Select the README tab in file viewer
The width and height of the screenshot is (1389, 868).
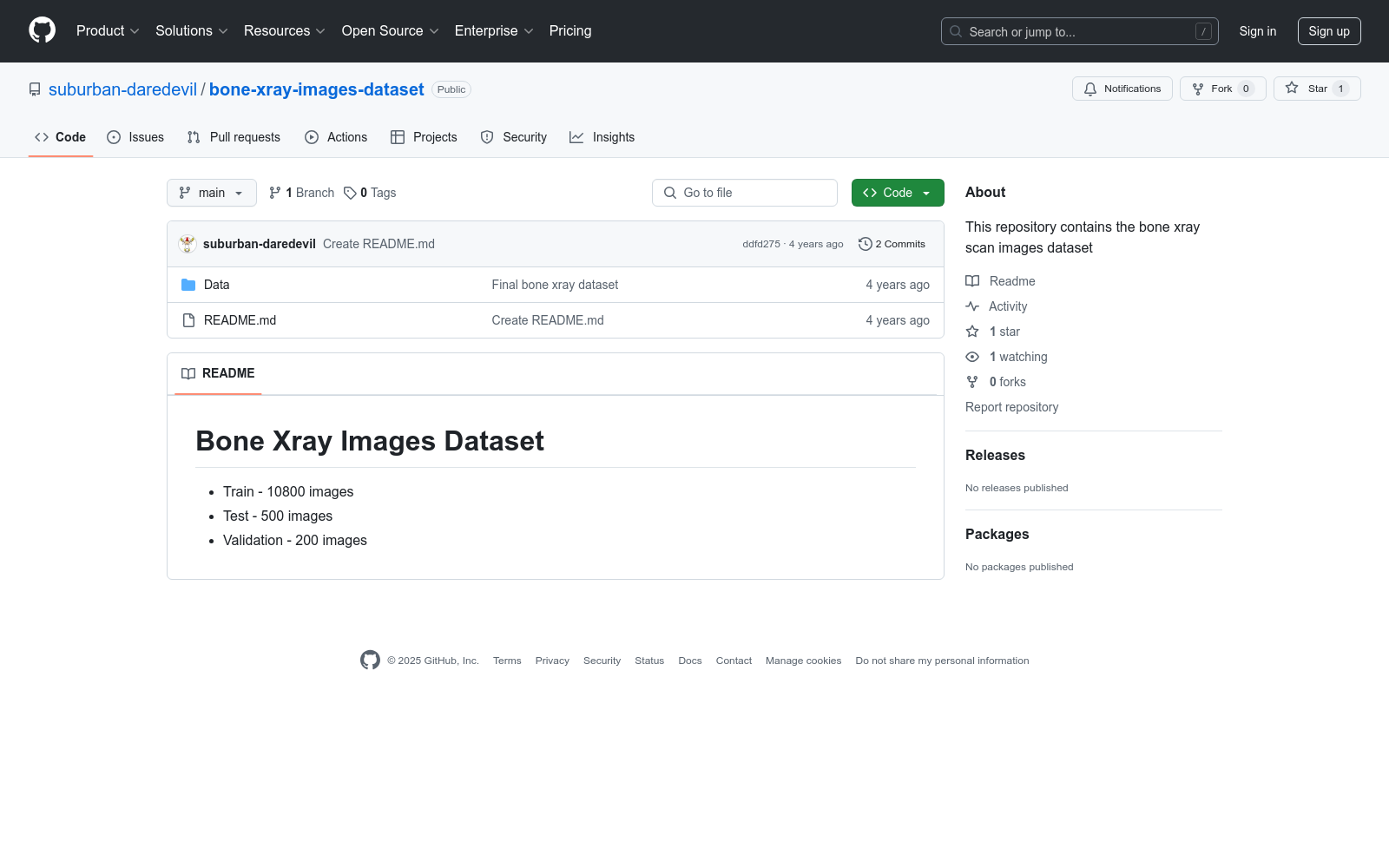(218, 373)
